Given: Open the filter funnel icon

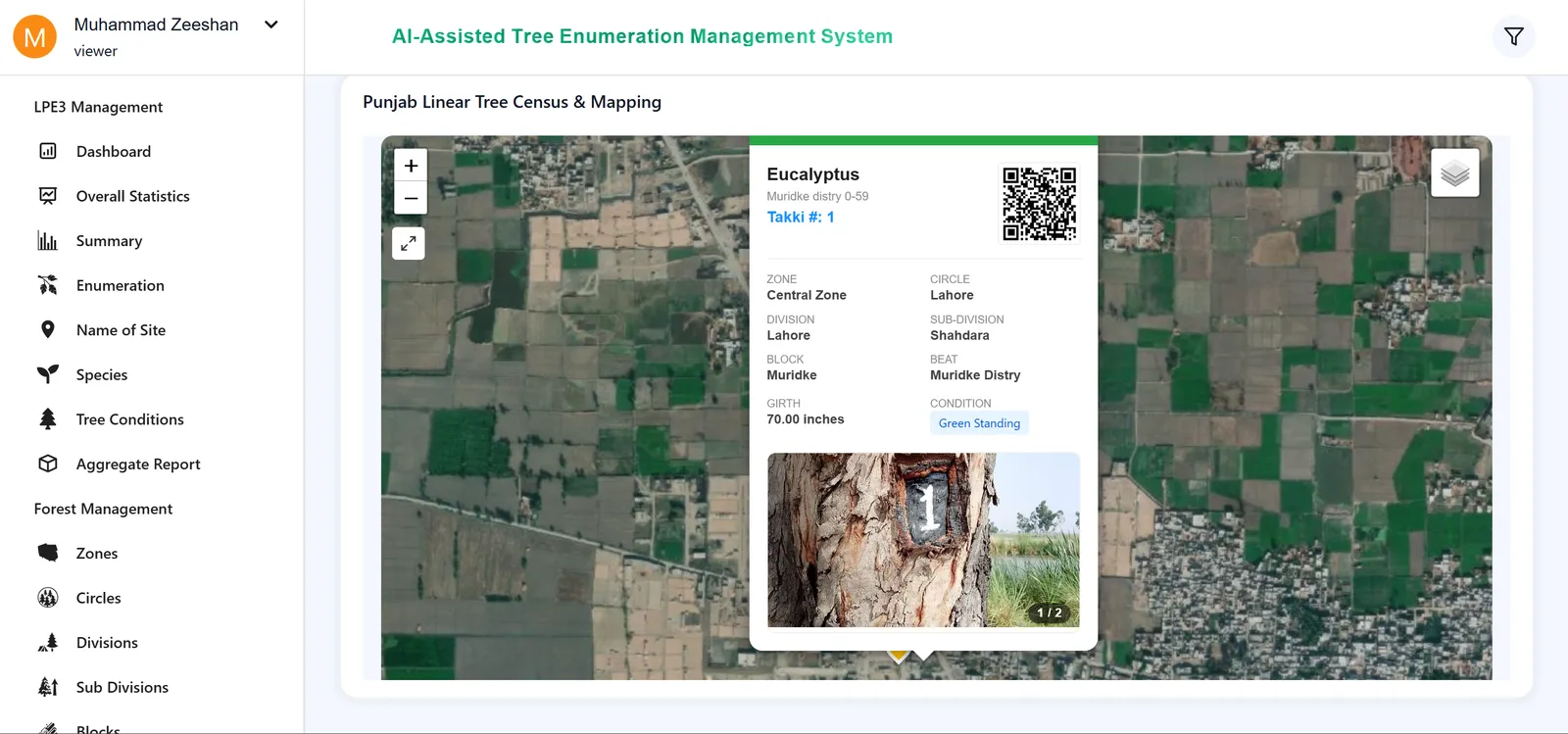Looking at the screenshot, I should pos(1514,36).
